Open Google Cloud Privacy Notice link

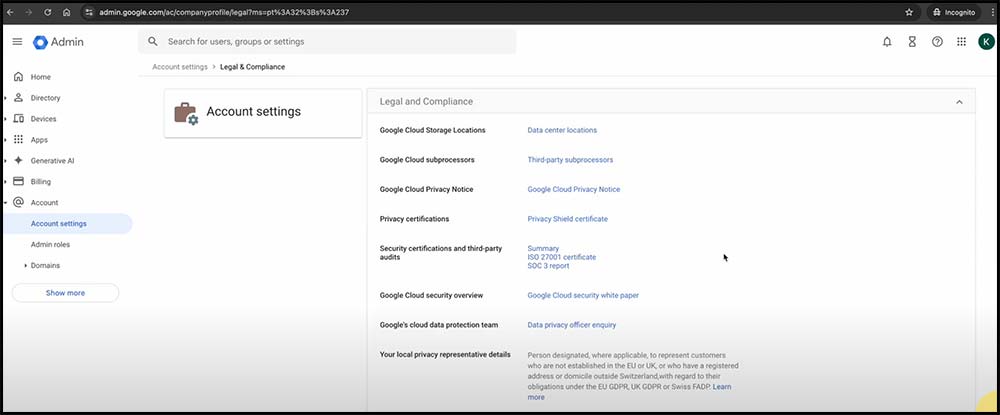click(x=573, y=189)
